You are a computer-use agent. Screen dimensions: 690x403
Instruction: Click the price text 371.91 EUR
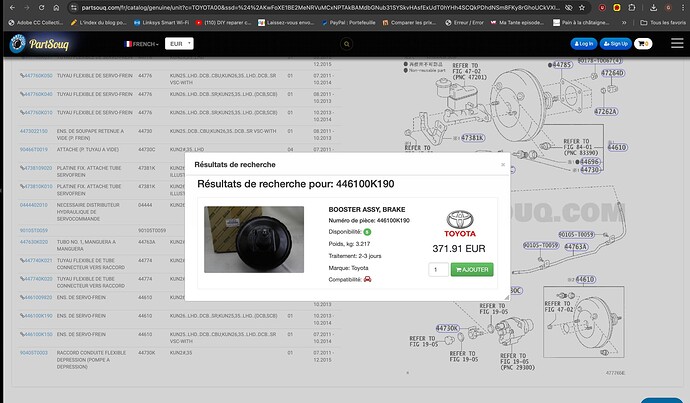point(459,249)
